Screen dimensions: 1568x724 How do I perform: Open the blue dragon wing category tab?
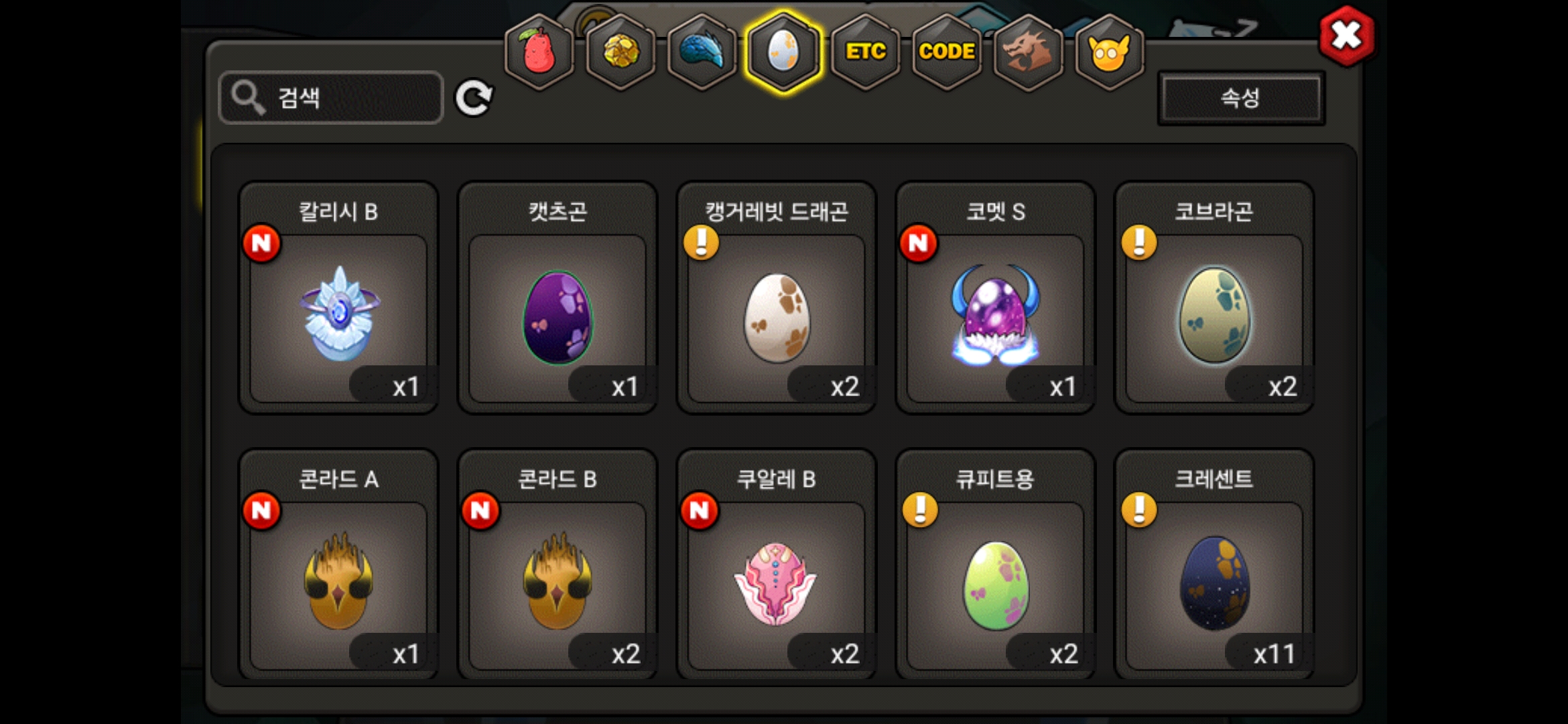pyautogui.click(x=702, y=52)
